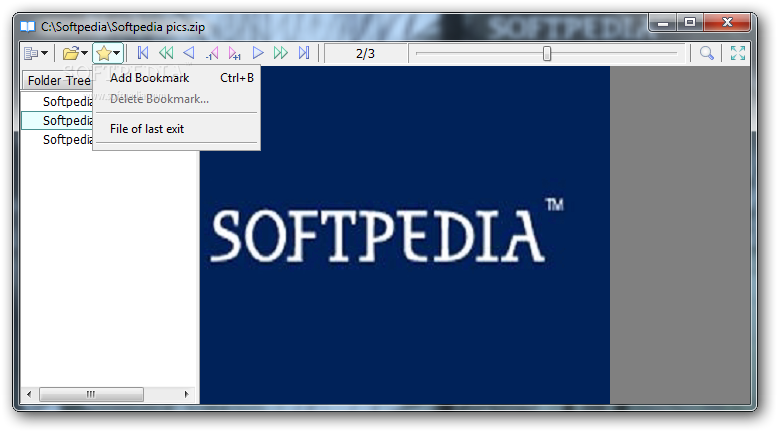Image resolution: width=778 pixels, height=432 pixels.
Task: Step back one page with -1 arrow
Action: [x=212, y=53]
